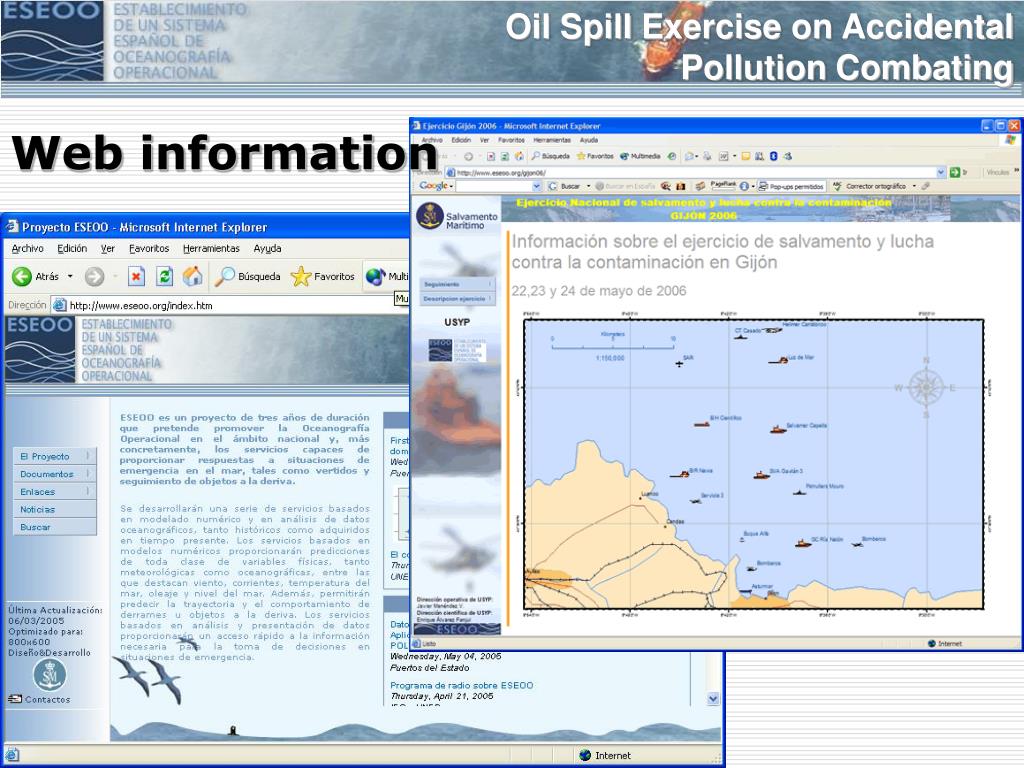Viewport: 1024px width, 768px height.
Task: Click Messenger icon at end of Gijón toolbar
Action: 788,157
